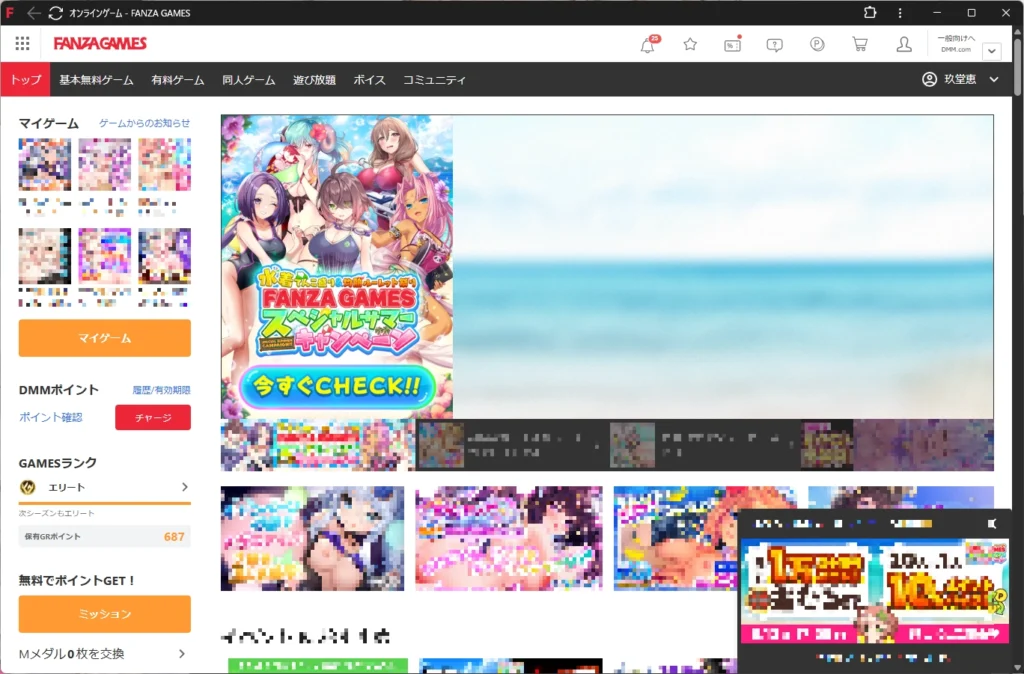Open Mメダル0枚を交換 chevron
Viewport: 1024px width, 674px height.
pos(182,654)
